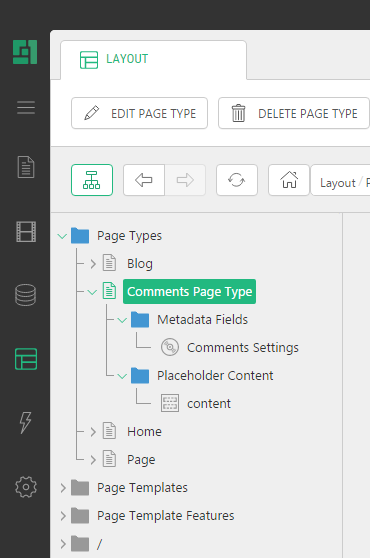
Task: Refresh the tree with circular arrows button
Action: point(237,180)
